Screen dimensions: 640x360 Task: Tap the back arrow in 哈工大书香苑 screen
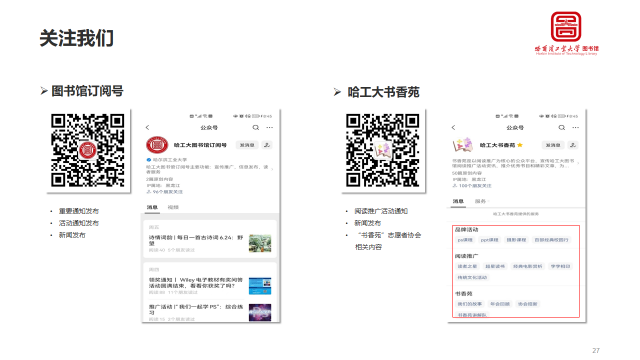453,128
